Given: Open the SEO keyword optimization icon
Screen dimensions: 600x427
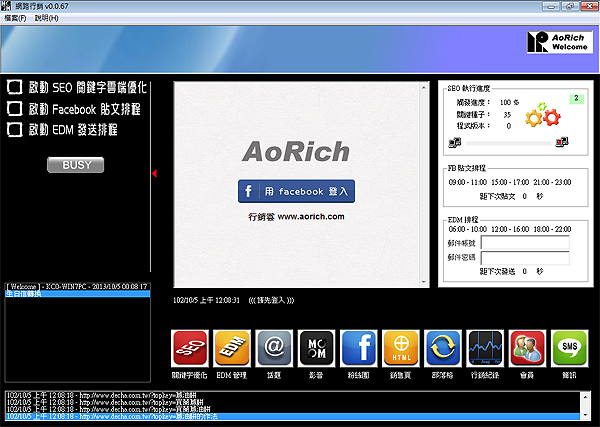Looking at the screenshot, I should tap(190, 348).
